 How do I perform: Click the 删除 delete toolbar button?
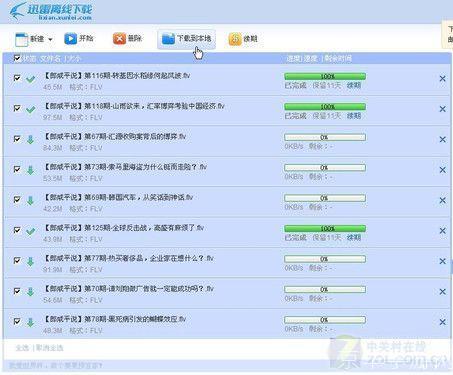click(127, 39)
